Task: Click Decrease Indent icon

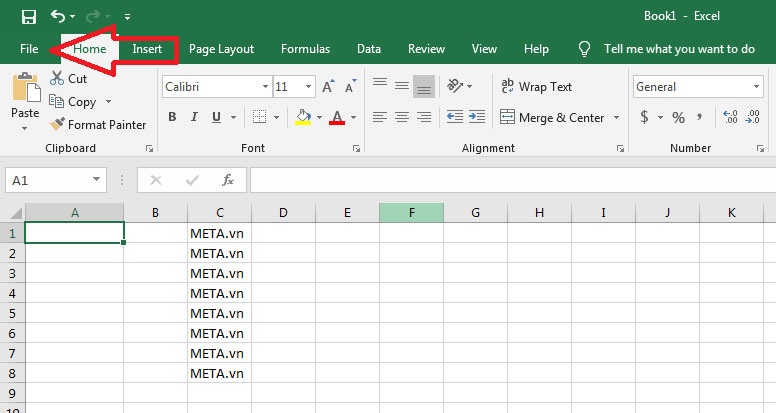Action: 455,117
